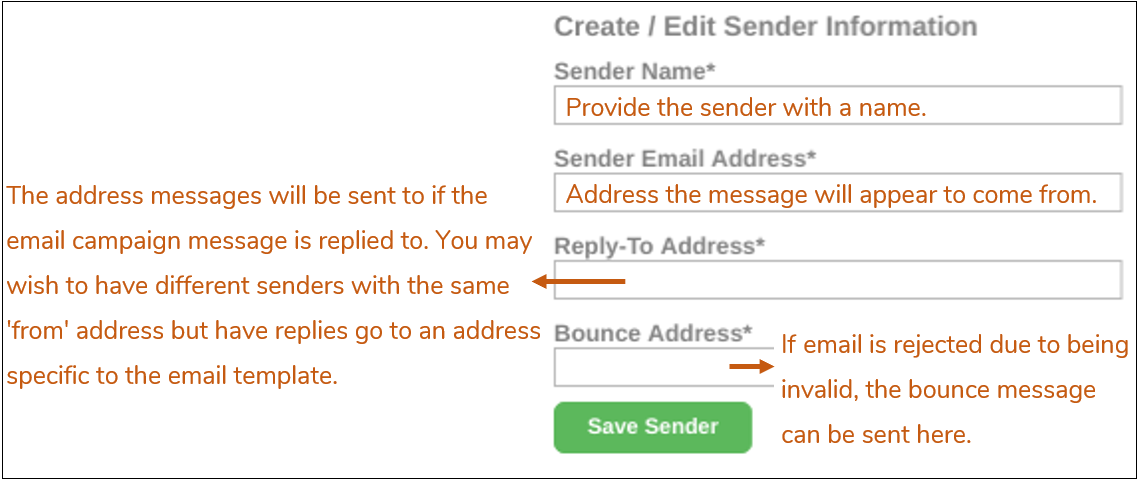Click the 'Reply-To Address*' label
This screenshot has height=479, width=1138.
pyautogui.click(x=660, y=245)
